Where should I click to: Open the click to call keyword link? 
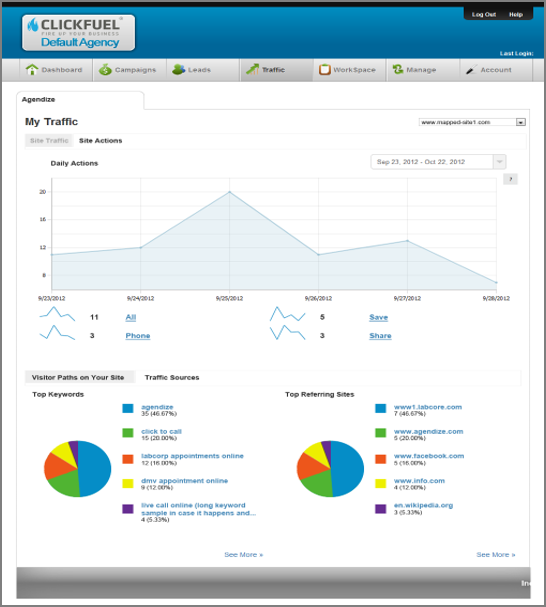(161, 431)
